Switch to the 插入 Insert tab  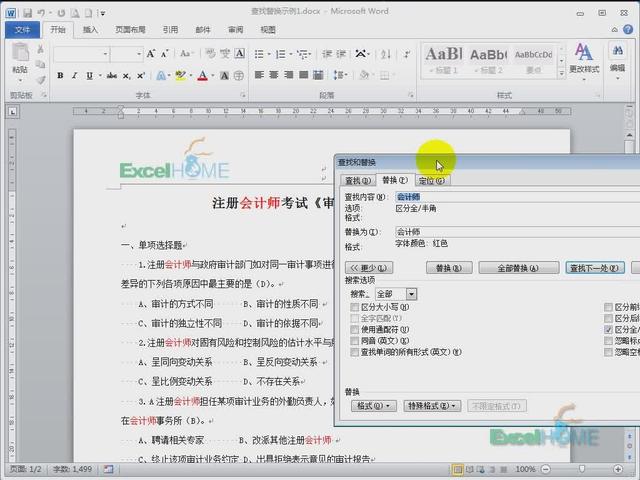click(90, 30)
